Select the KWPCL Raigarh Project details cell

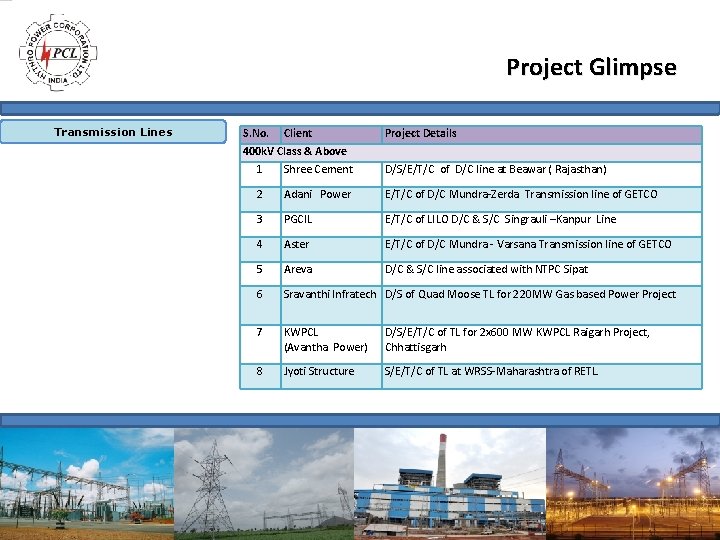click(542, 344)
